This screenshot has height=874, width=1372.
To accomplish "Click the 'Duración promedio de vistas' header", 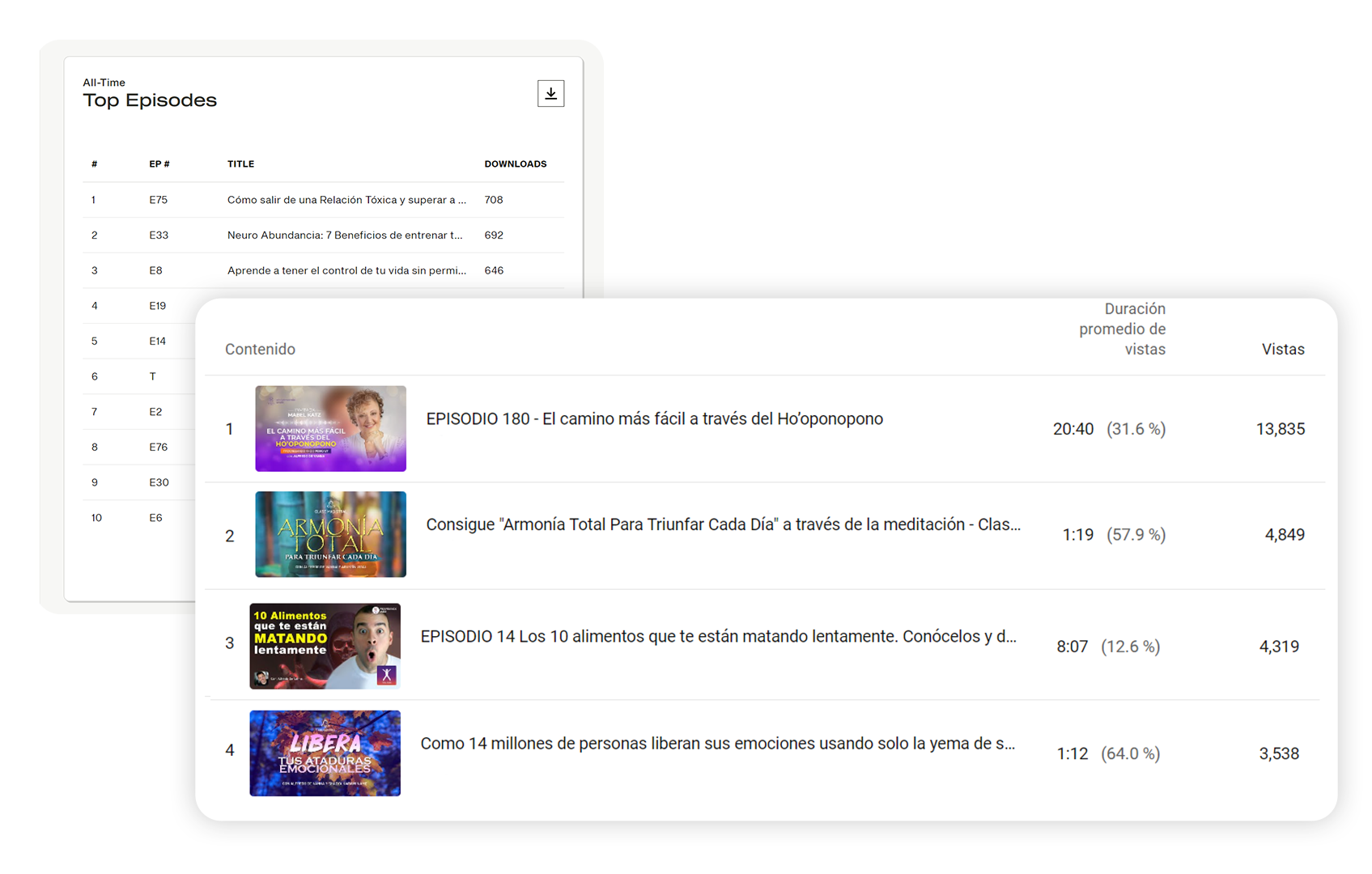I will [1122, 329].
